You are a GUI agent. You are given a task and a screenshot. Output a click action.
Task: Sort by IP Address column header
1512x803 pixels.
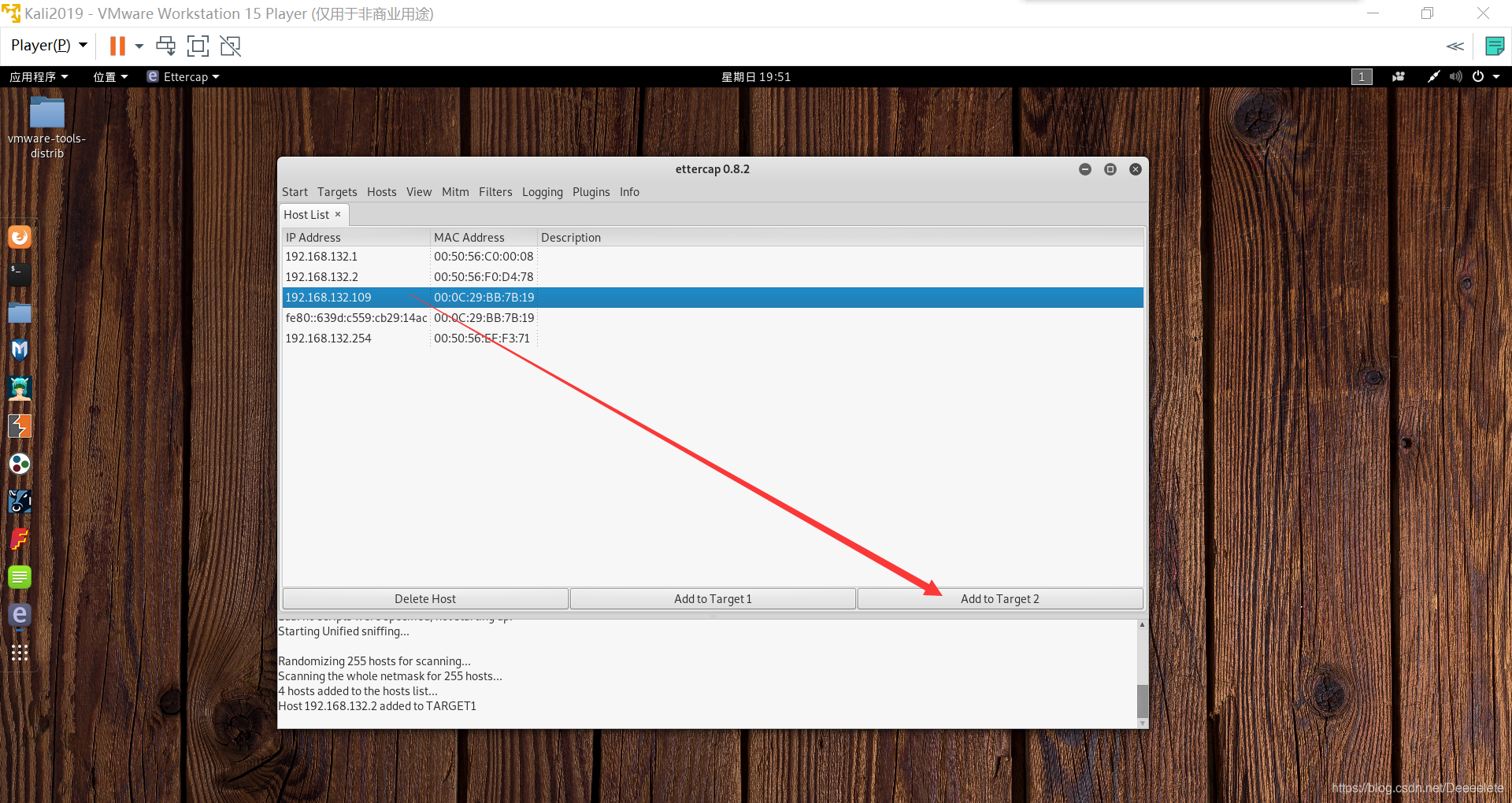point(356,237)
